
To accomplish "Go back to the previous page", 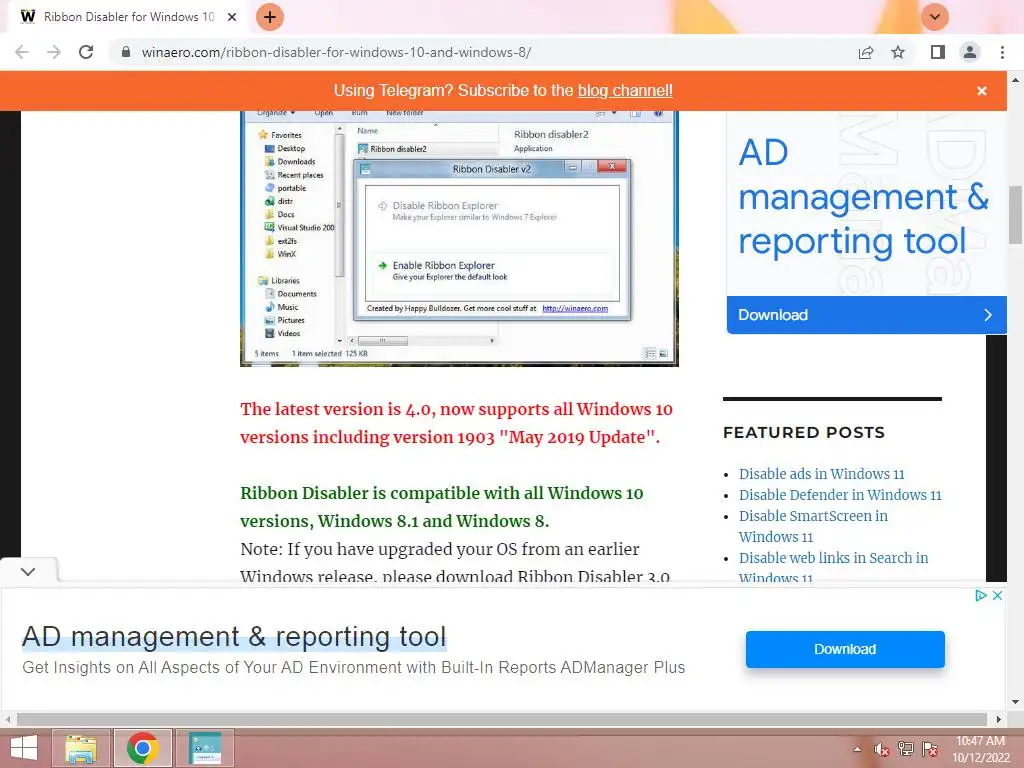I will pyautogui.click(x=22, y=52).
